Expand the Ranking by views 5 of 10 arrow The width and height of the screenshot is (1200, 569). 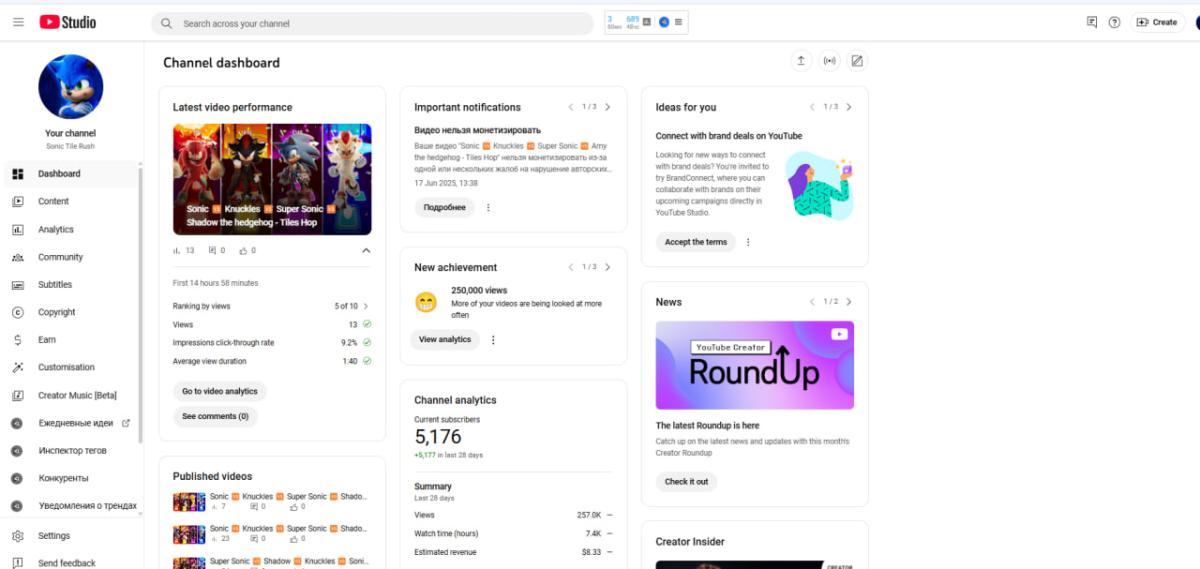(x=366, y=306)
